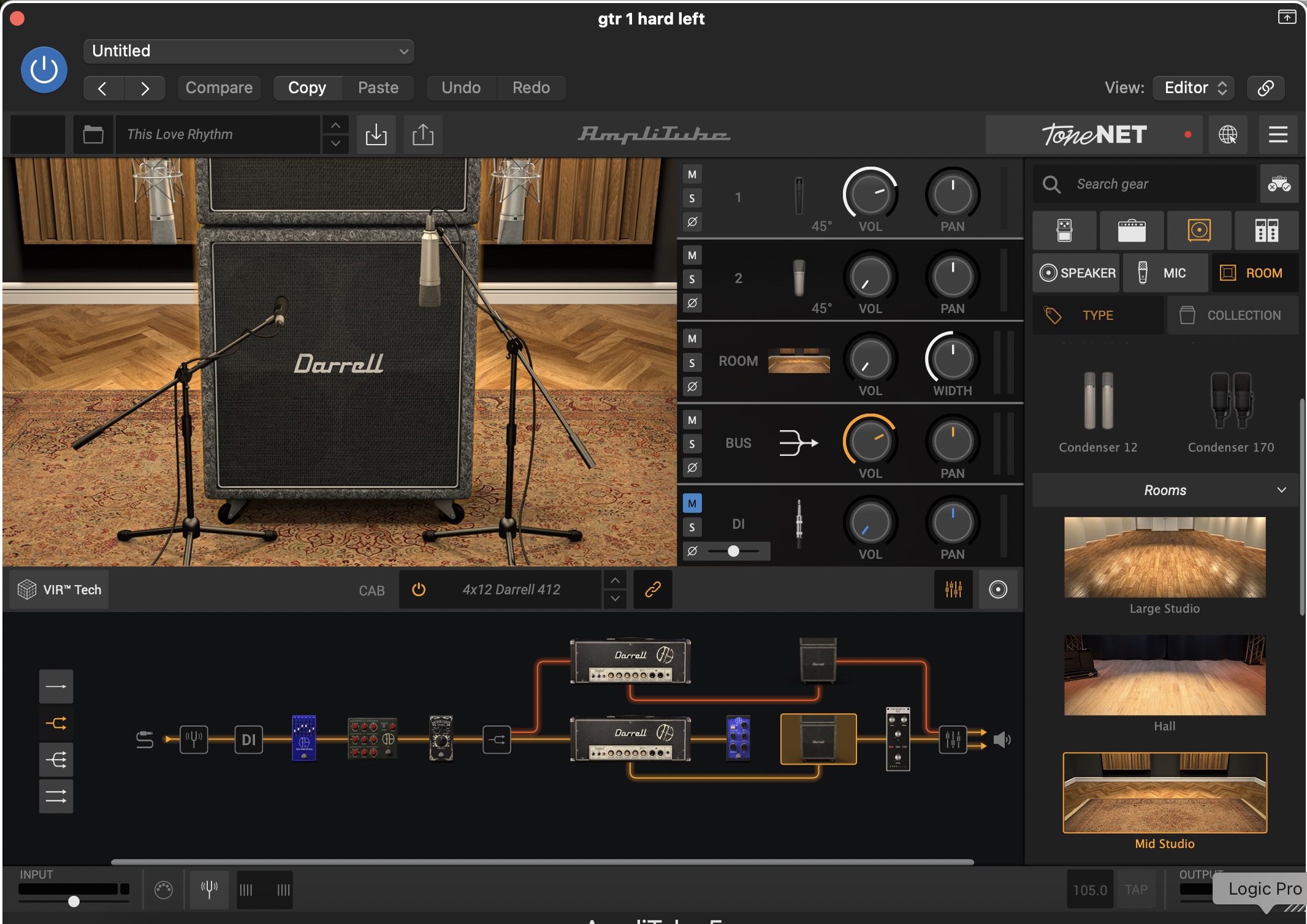Viewport: 1307px width, 924px height.
Task: Open the mixer view icon
Action: click(x=953, y=589)
